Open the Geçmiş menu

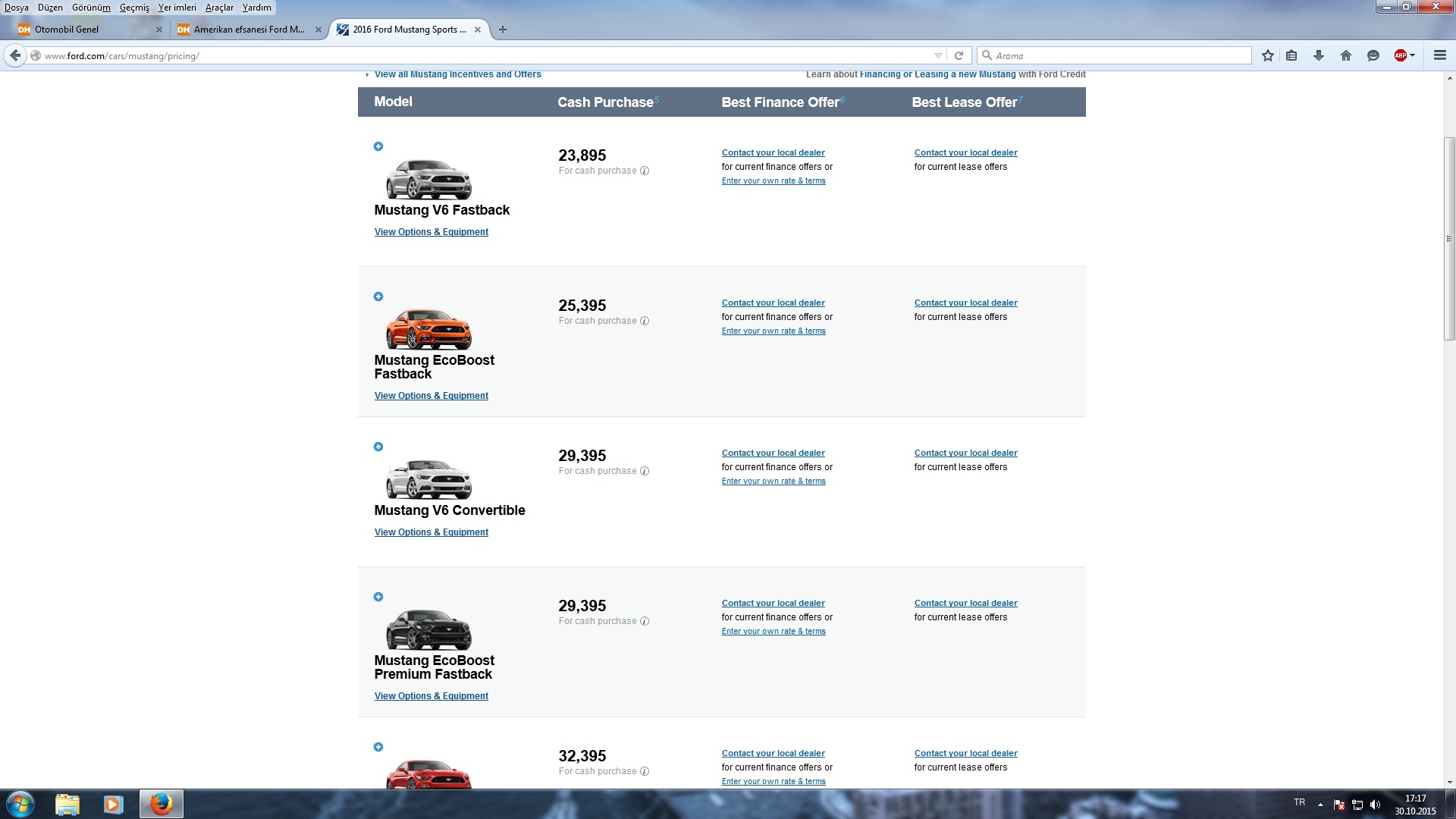tap(134, 8)
